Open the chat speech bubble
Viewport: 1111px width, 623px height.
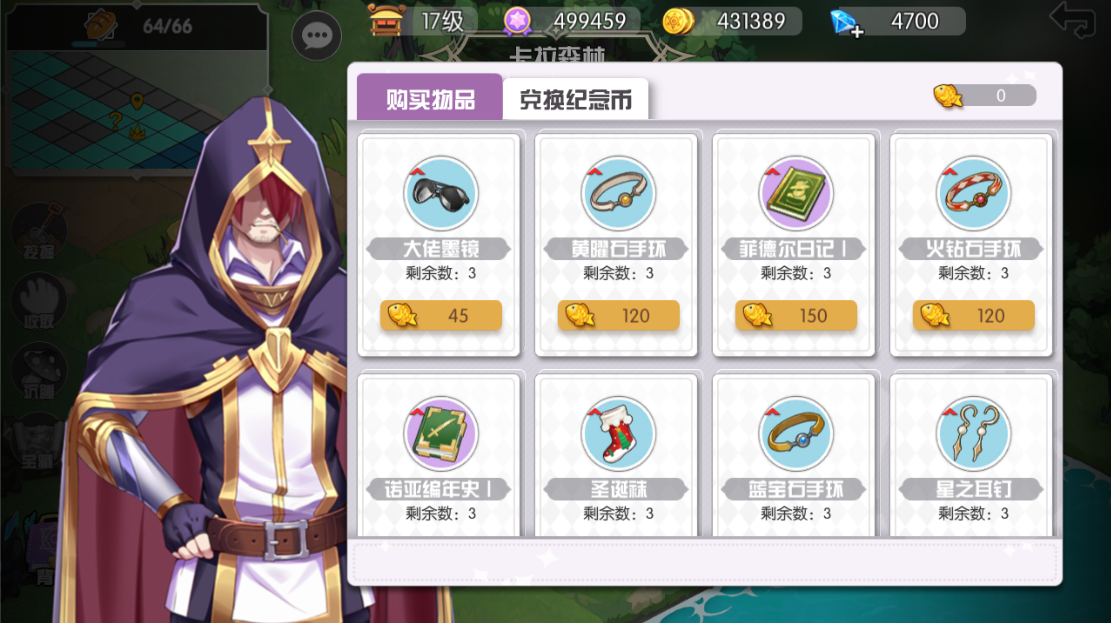(x=317, y=35)
